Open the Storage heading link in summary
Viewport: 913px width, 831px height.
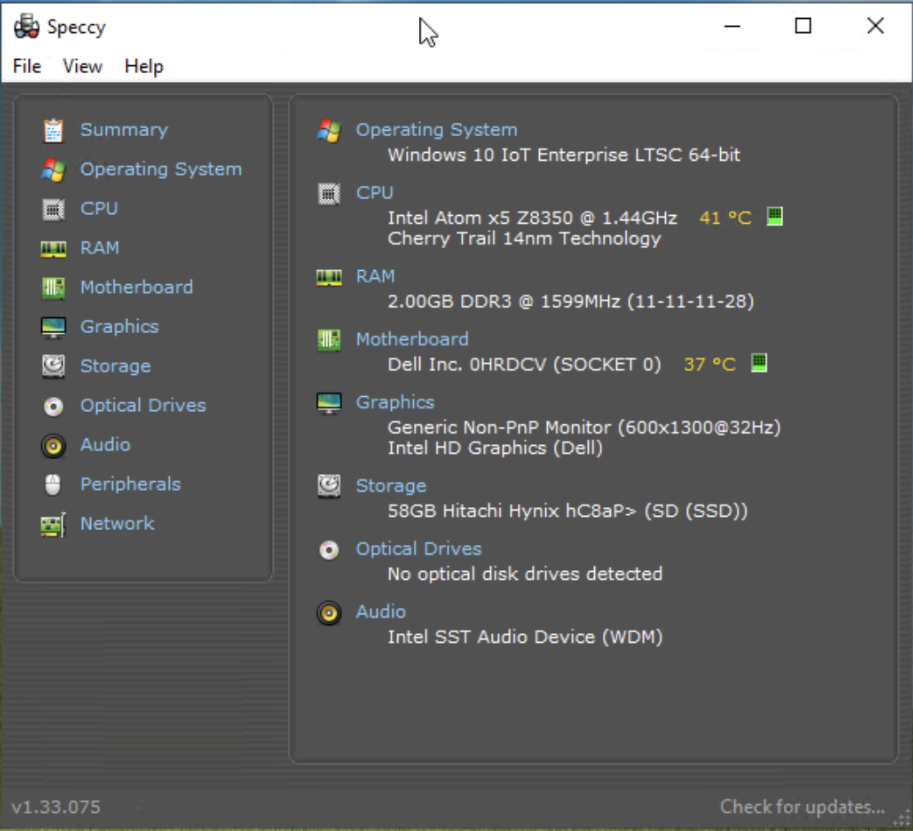391,486
